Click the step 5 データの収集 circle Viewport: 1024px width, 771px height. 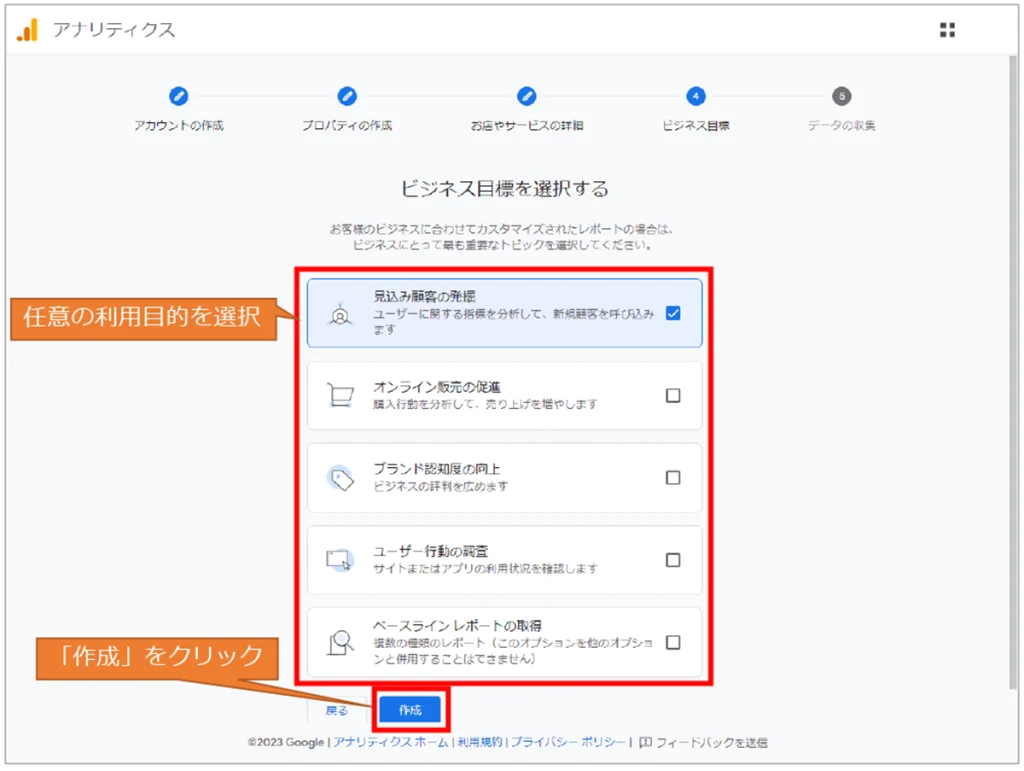click(x=842, y=96)
